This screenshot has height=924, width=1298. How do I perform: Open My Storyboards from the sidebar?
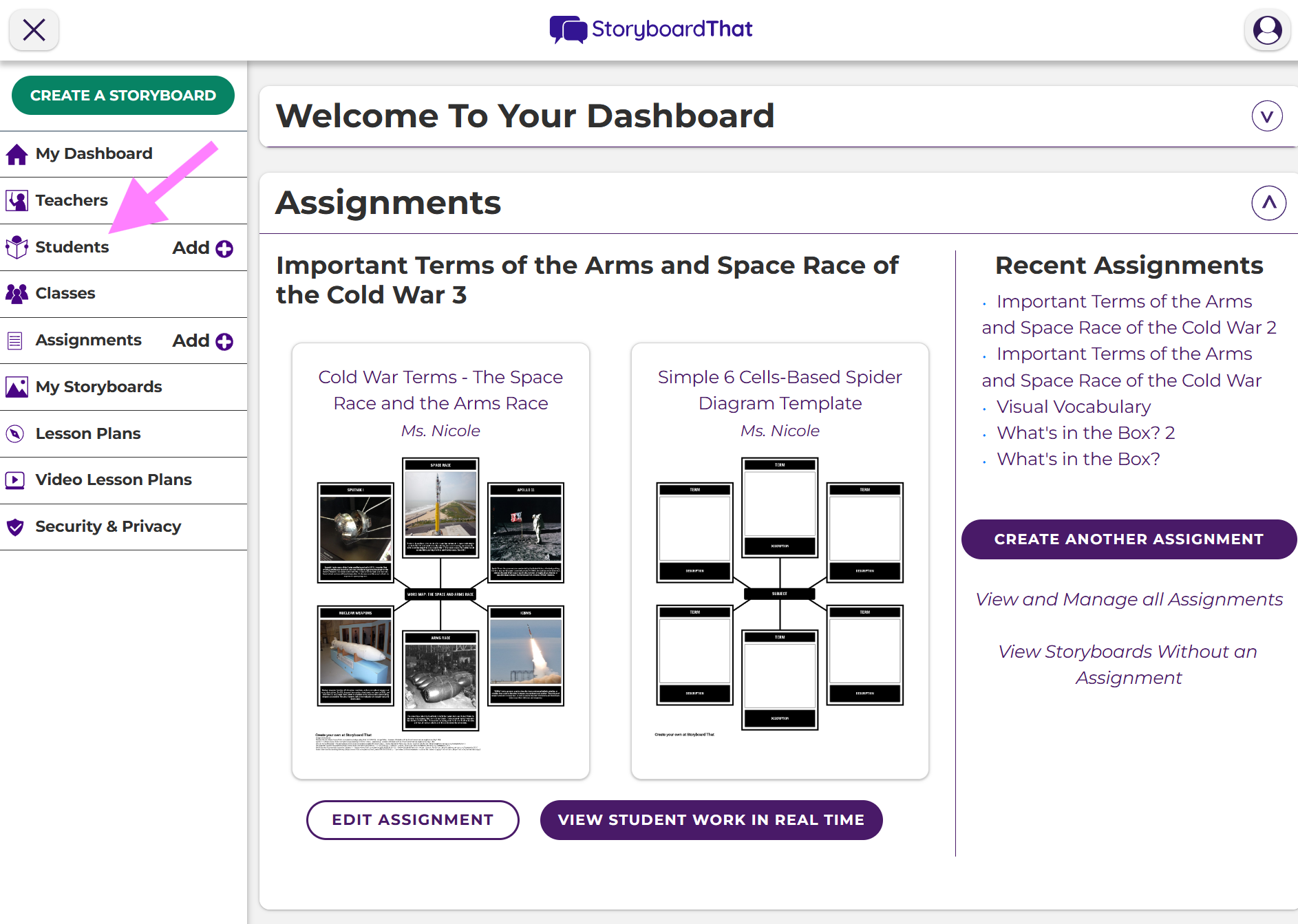[98, 387]
